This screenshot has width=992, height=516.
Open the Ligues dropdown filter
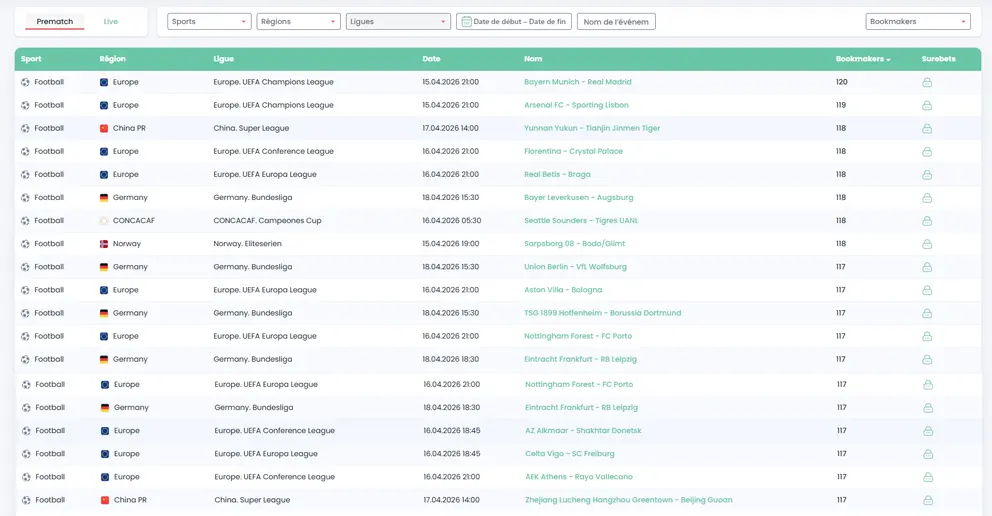(398, 21)
